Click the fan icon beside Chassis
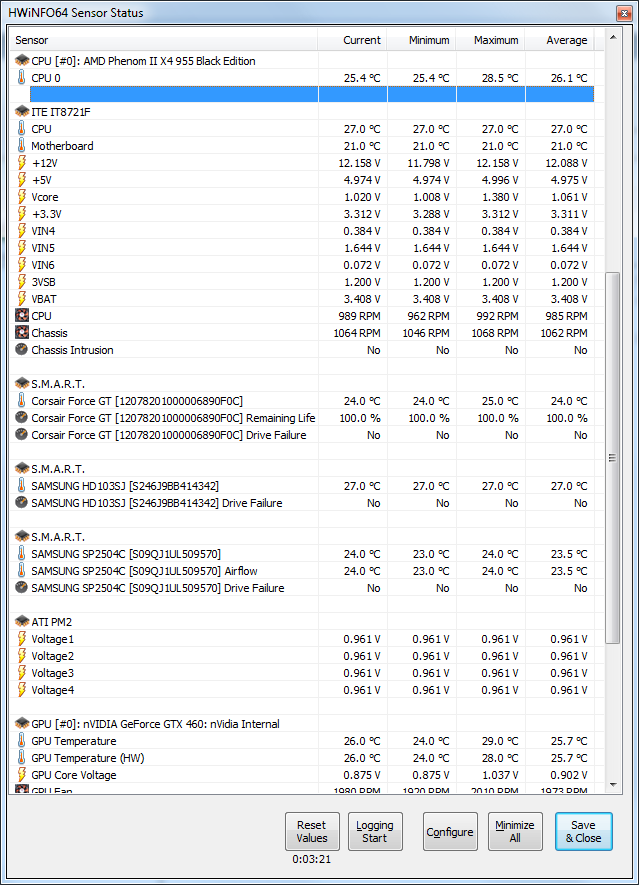 coord(21,332)
